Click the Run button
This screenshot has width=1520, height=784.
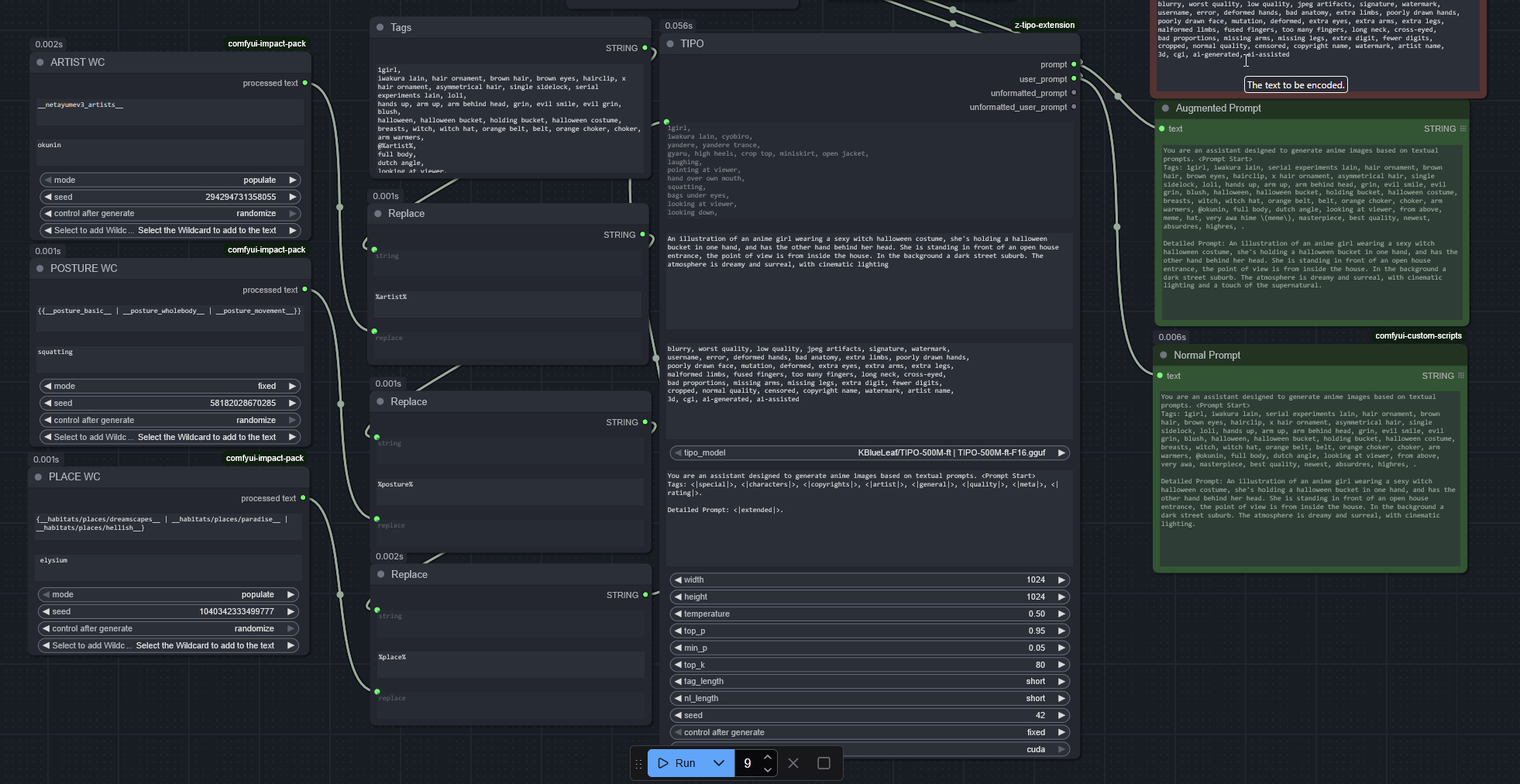click(x=677, y=763)
